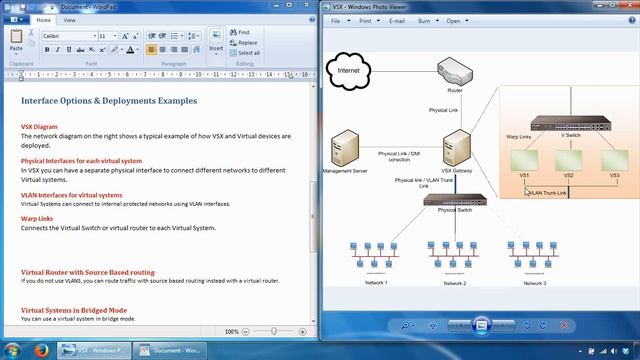The image size is (640, 360).
Task: Switch to WordPad Home tab
Action: point(43,20)
